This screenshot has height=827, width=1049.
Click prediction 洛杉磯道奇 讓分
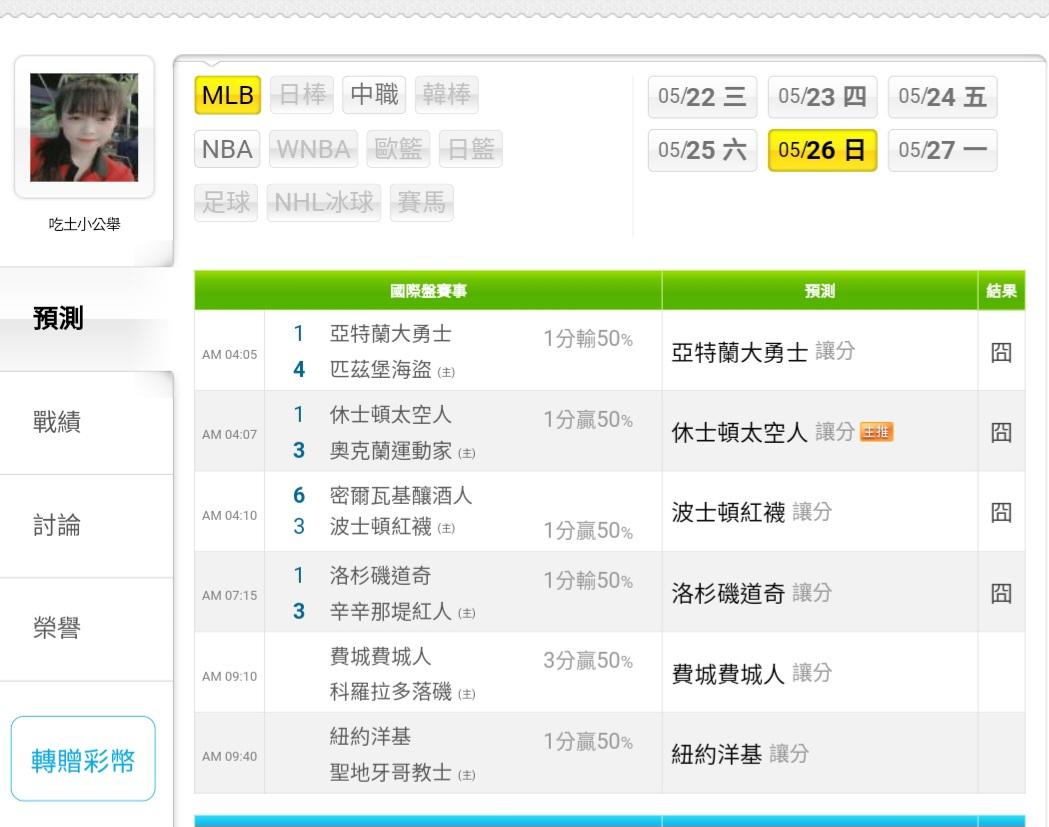coord(752,593)
